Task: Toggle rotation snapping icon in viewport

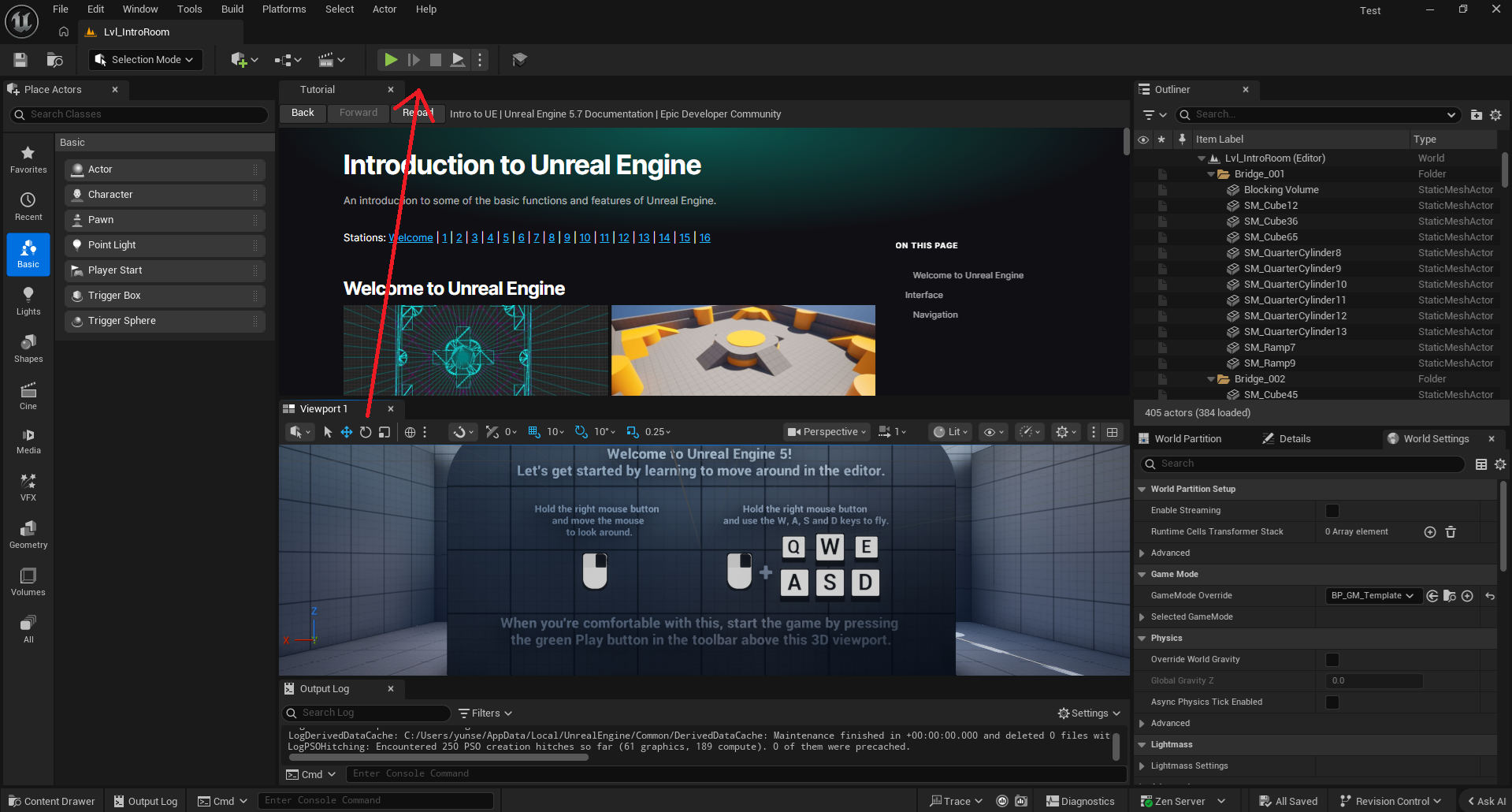Action: [x=581, y=432]
